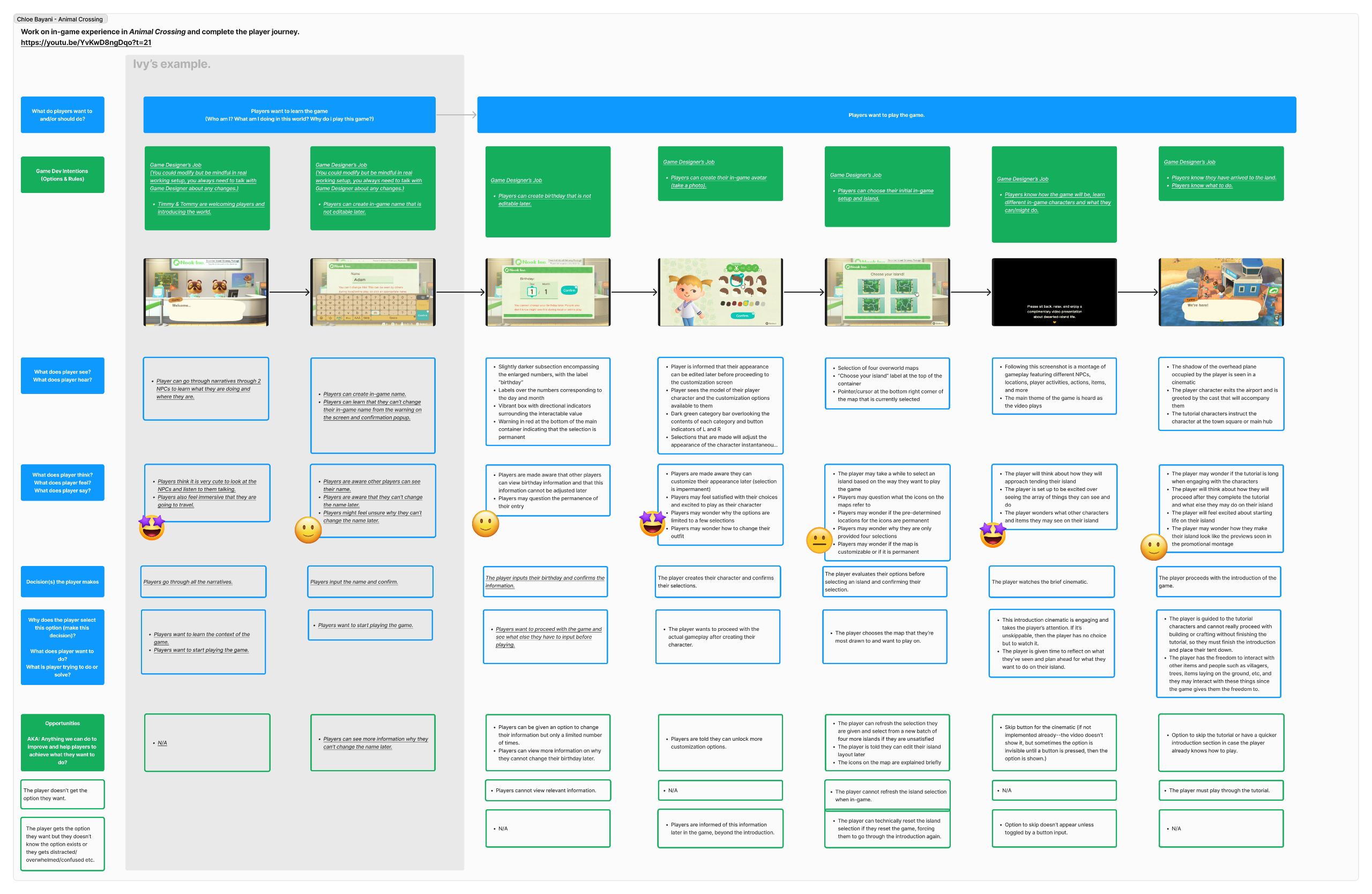This screenshot has width=1372, height=894.
Task: Select the 'Chloe Bayani - Animal Crossing' frame title
Action: tap(60, 19)
